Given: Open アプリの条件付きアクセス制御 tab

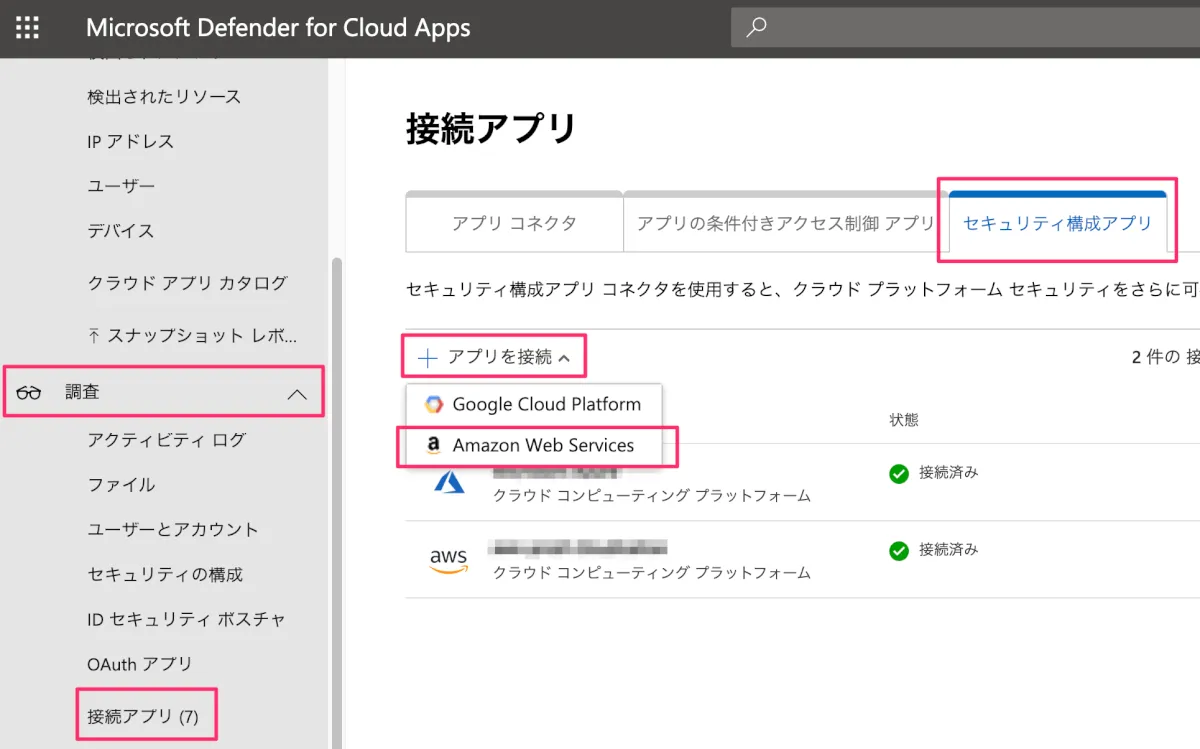Looking at the screenshot, I should 784,224.
